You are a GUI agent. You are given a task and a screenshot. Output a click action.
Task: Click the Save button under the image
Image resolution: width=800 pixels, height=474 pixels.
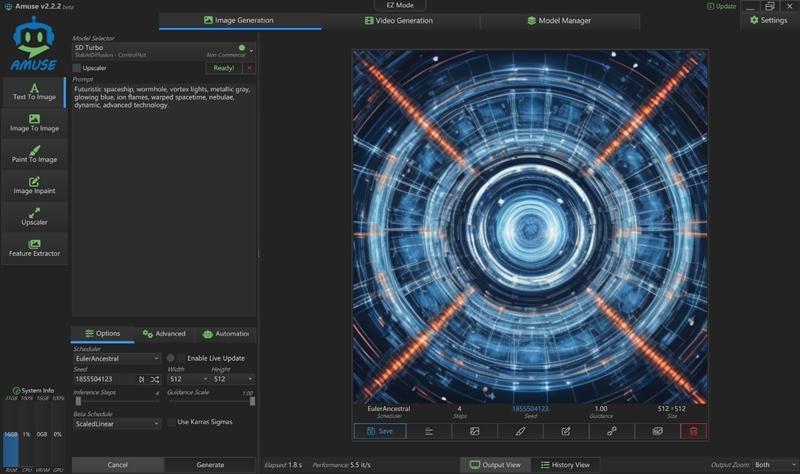[x=380, y=431]
